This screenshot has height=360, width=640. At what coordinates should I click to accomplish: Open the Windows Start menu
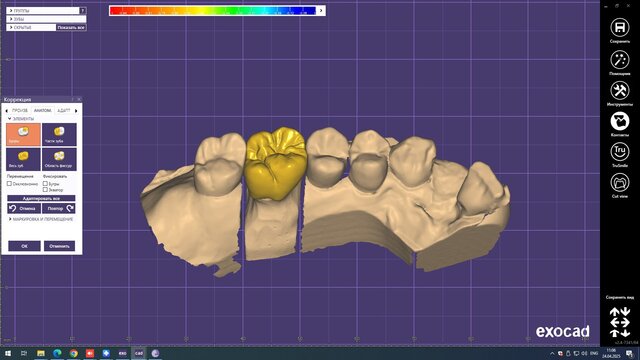click(x=8, y=353)
